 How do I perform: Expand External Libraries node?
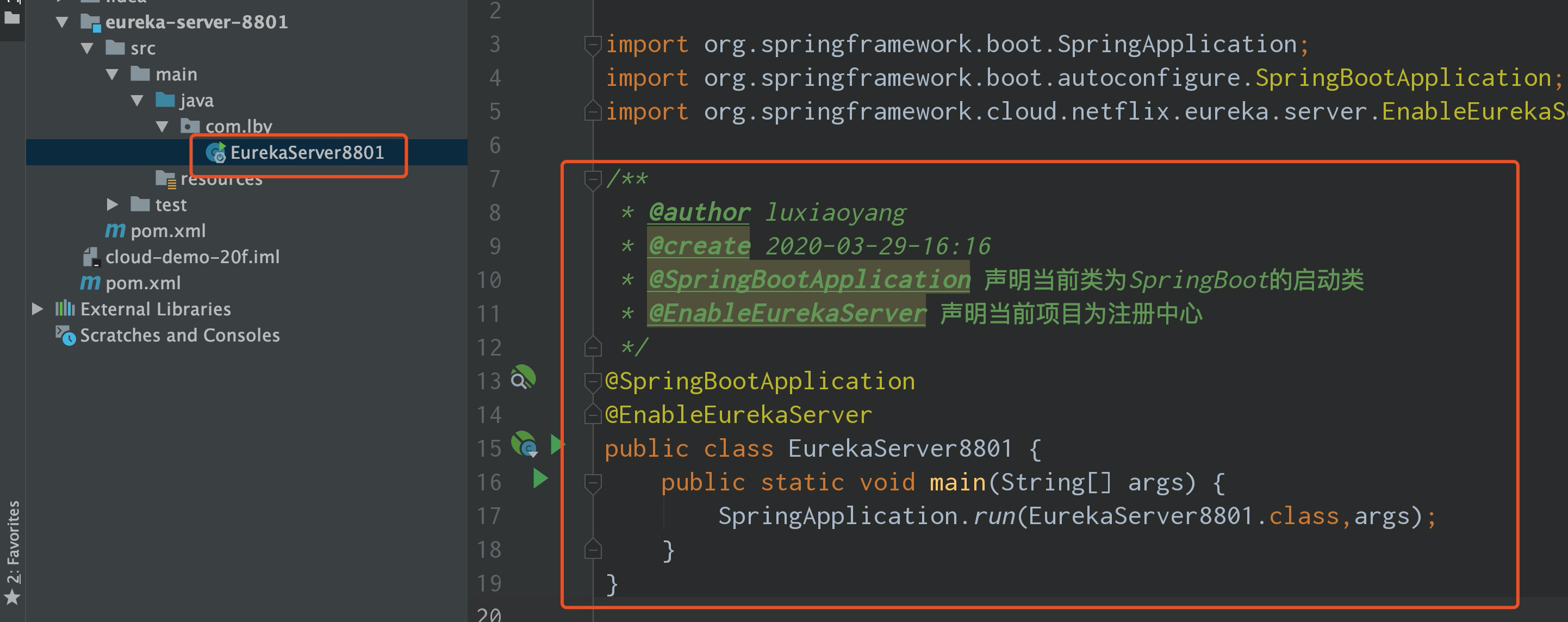click(37, 309)
